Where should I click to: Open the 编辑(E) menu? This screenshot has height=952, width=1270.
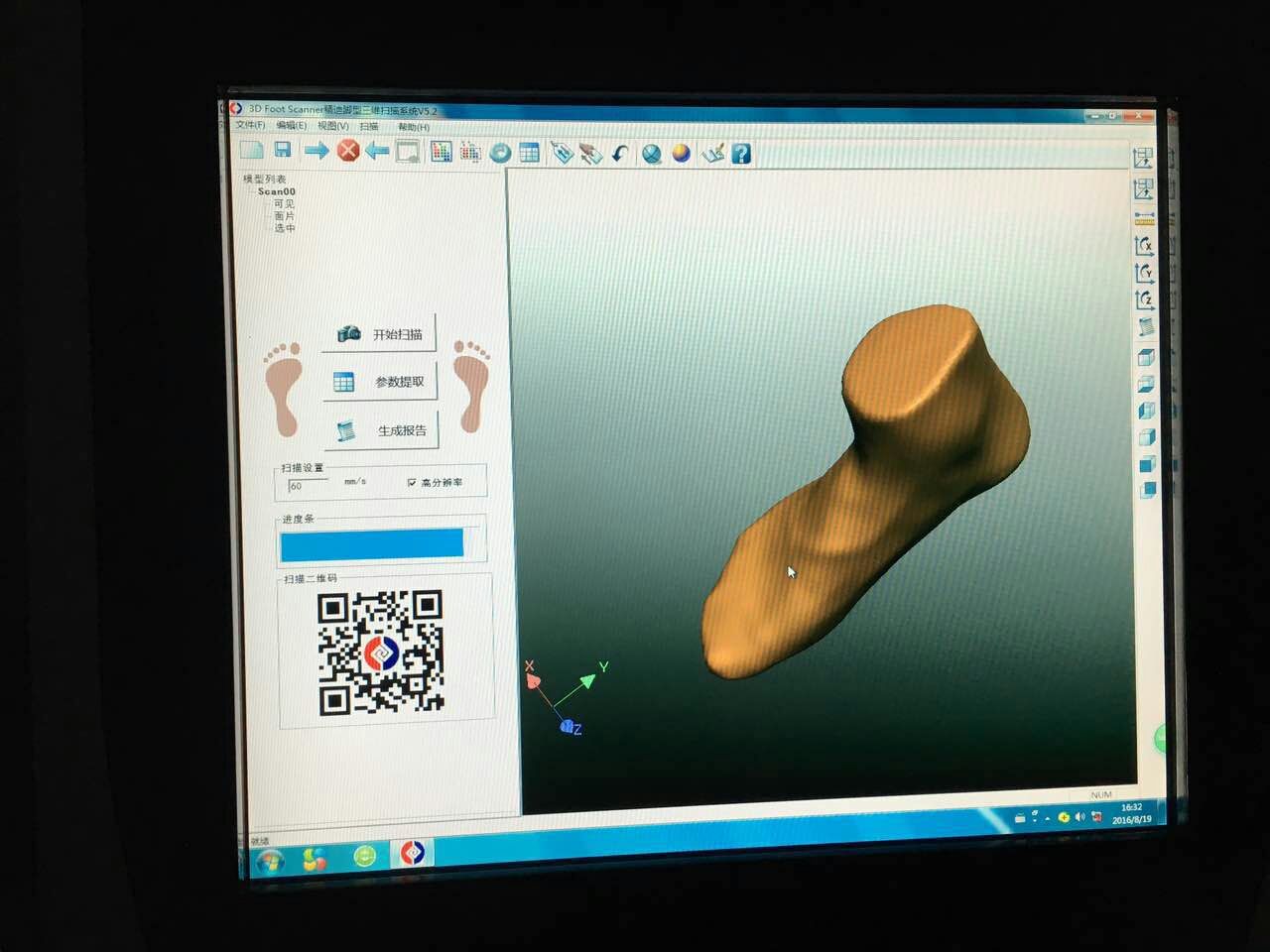(x=292, y=126)
